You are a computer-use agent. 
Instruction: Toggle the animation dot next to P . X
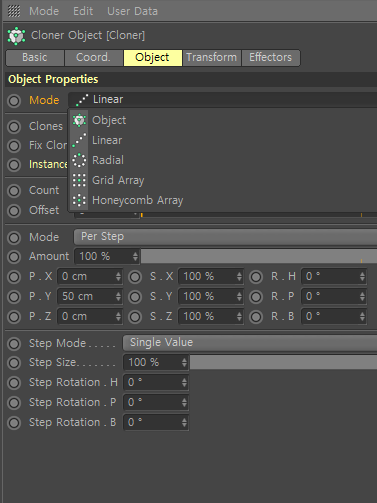tap(14, 277)
